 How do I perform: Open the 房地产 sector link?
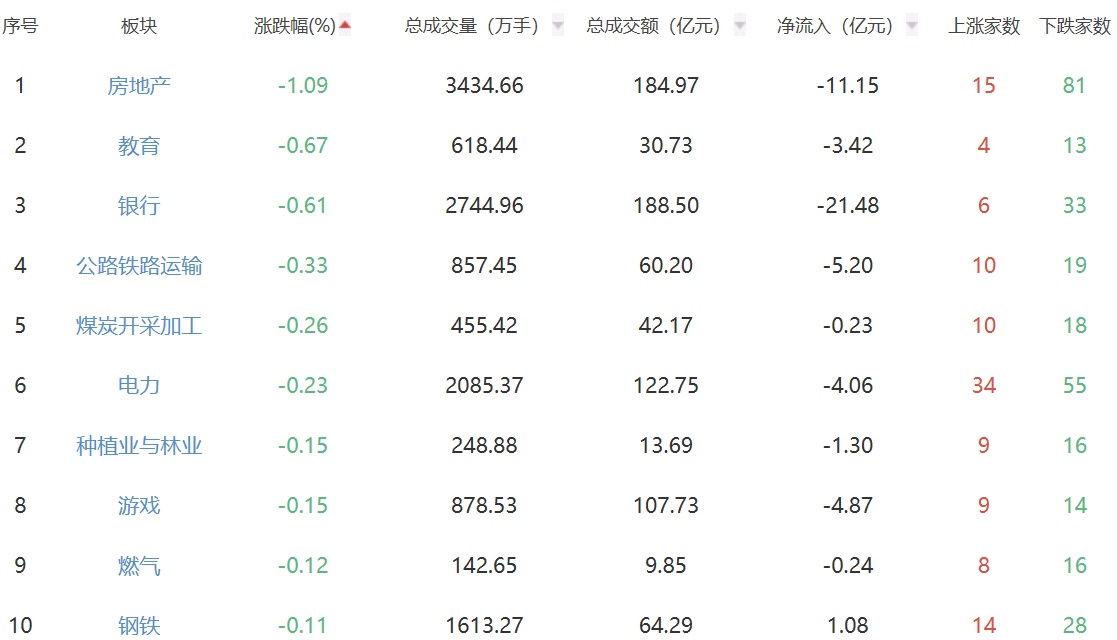pyautogui.click(x=139, y=86)
